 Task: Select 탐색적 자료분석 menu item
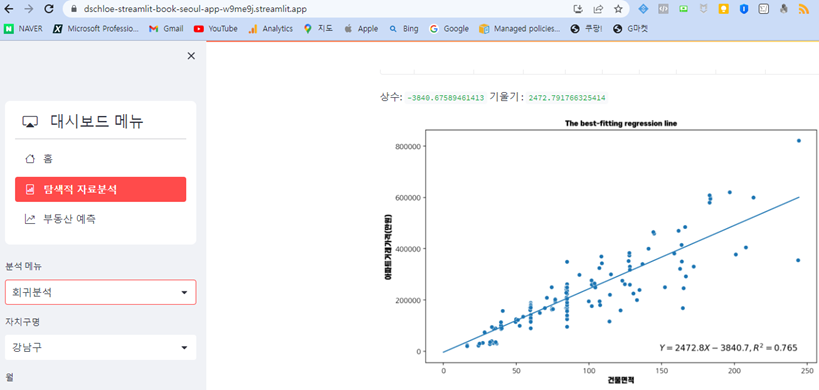[100, 189]
